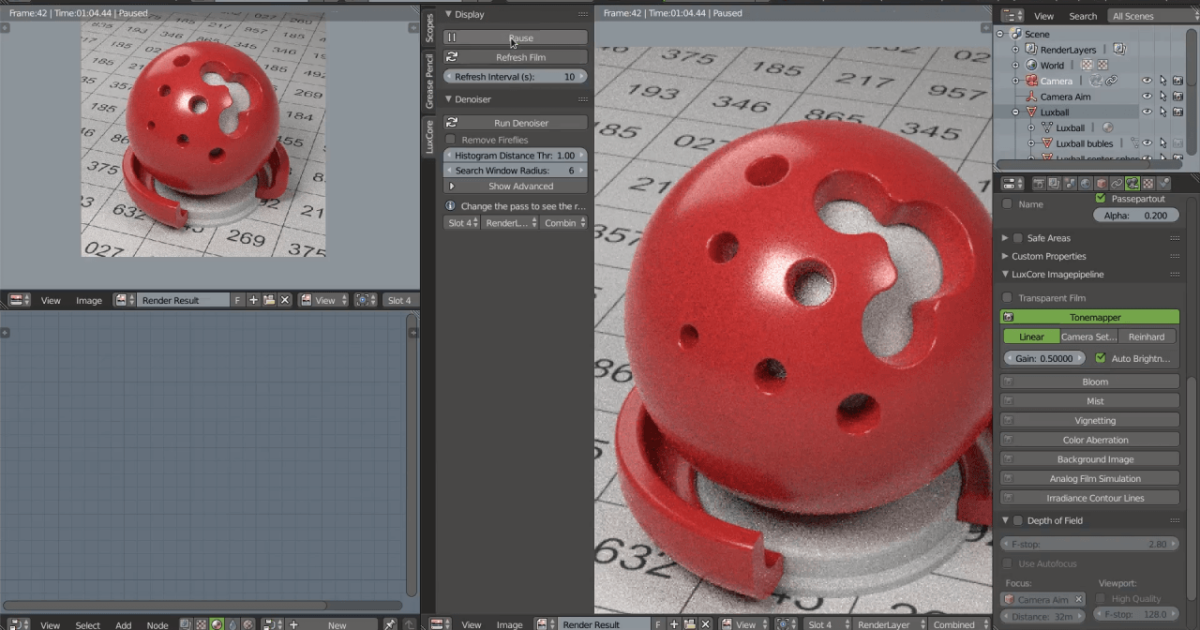Toggle Camera renderability camera icon

point(1178,81)
